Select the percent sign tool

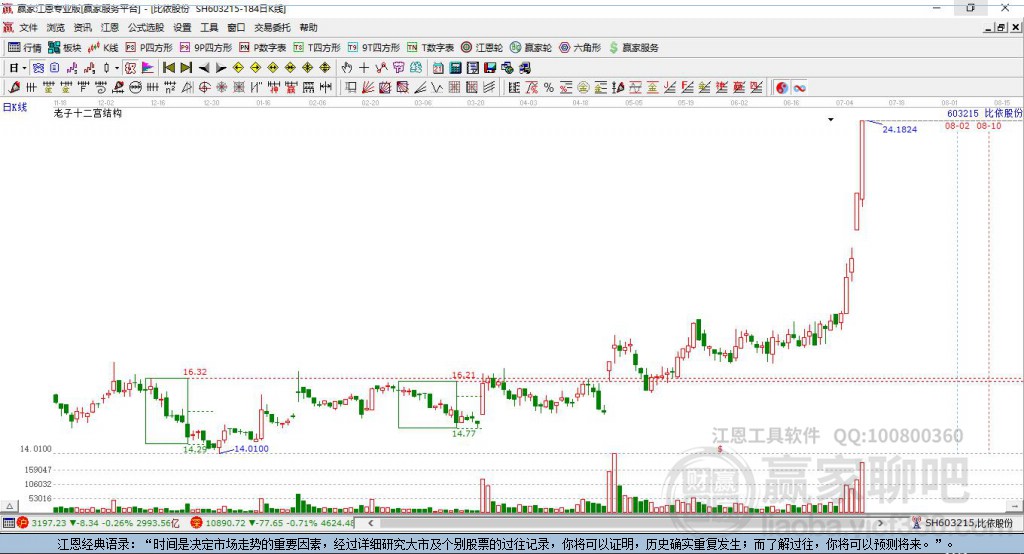549,88
